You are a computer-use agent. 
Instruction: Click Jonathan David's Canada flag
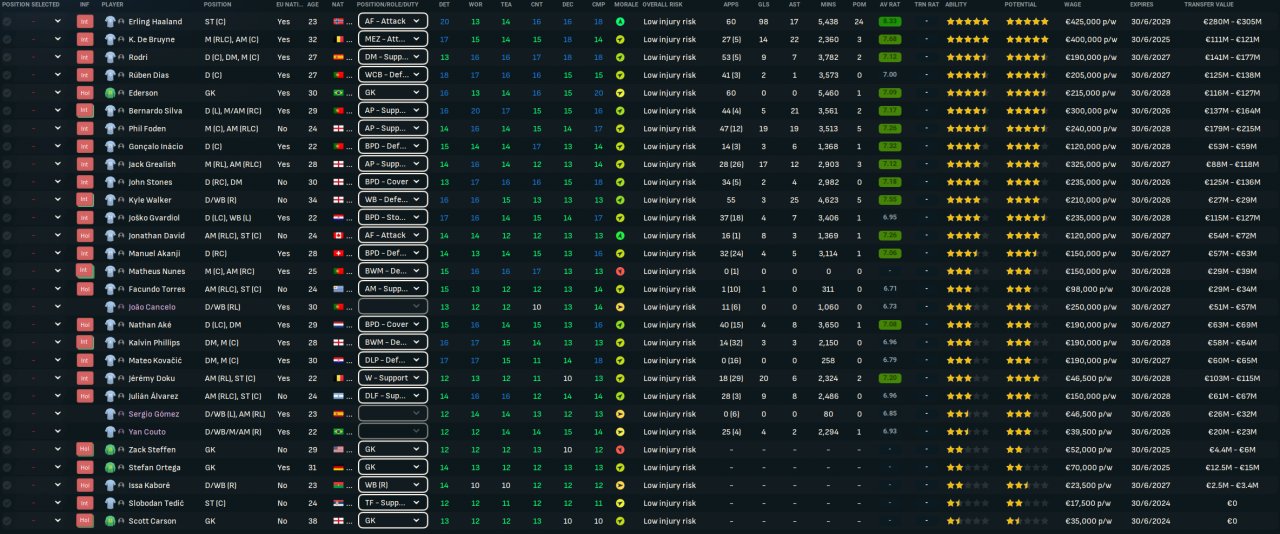point(337,235)
